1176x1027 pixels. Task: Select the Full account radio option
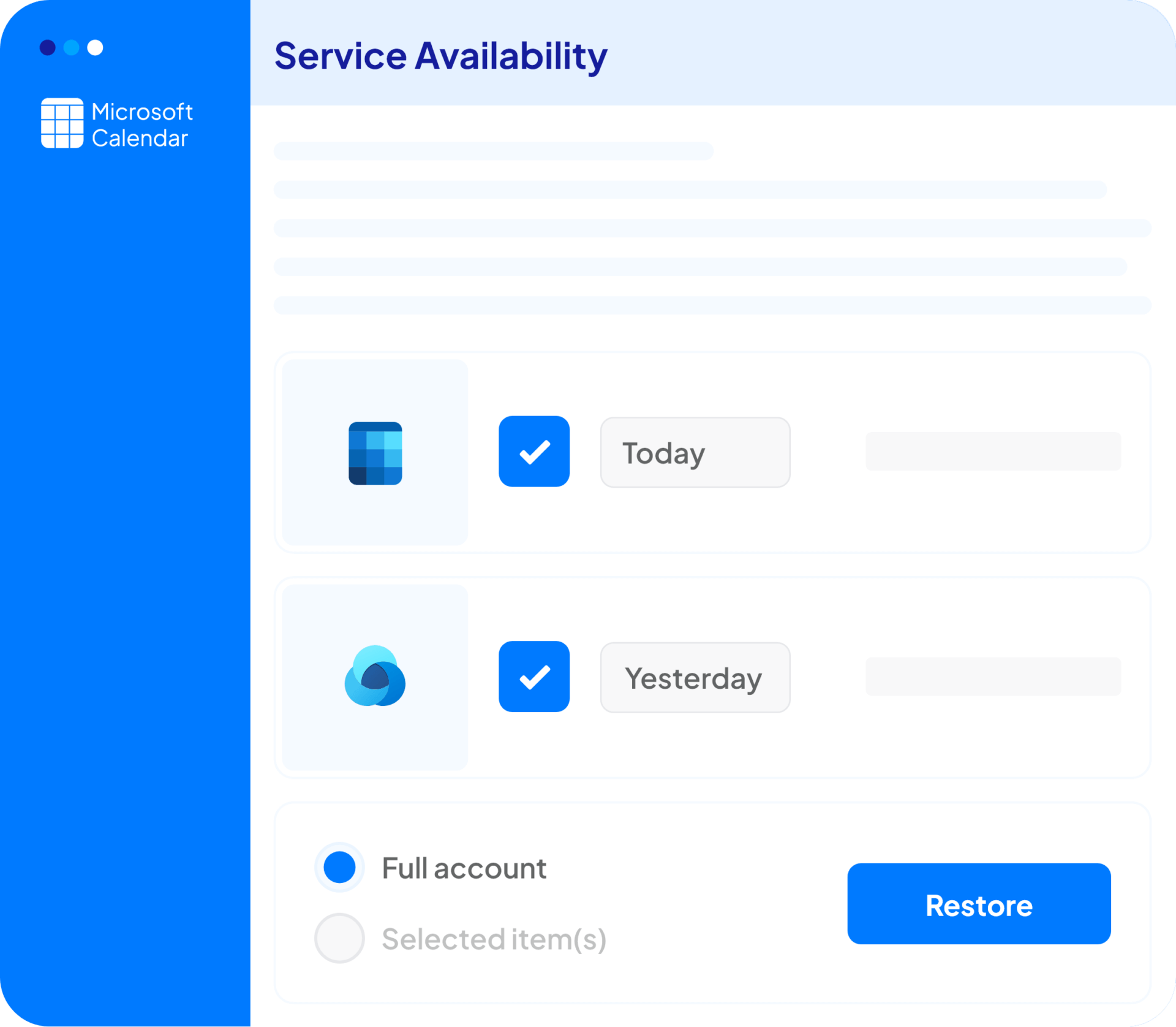[x=339, y=867]
